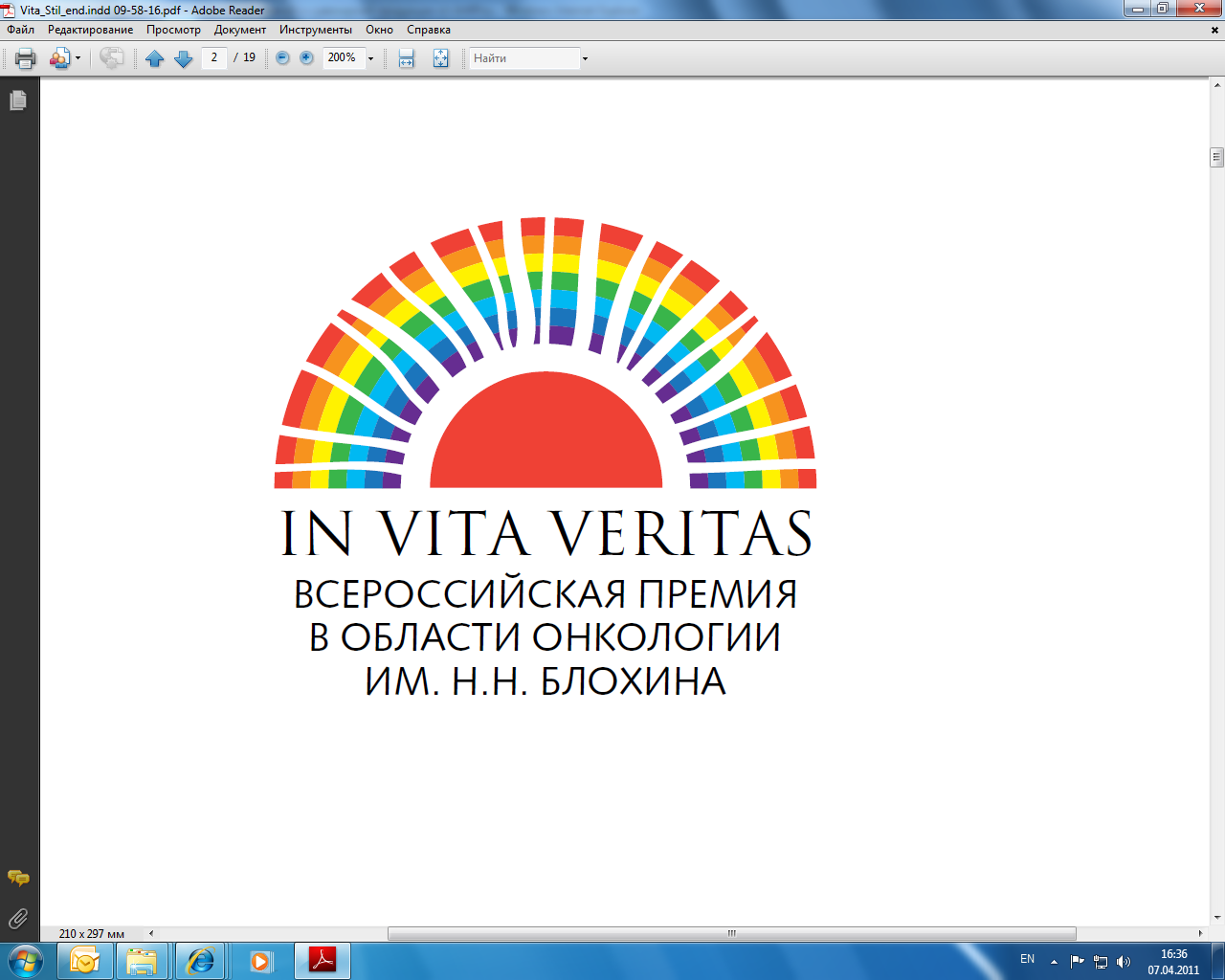Go to next page with down arrow
This screenshot has height=980, width=1225.
click(183, 58)
